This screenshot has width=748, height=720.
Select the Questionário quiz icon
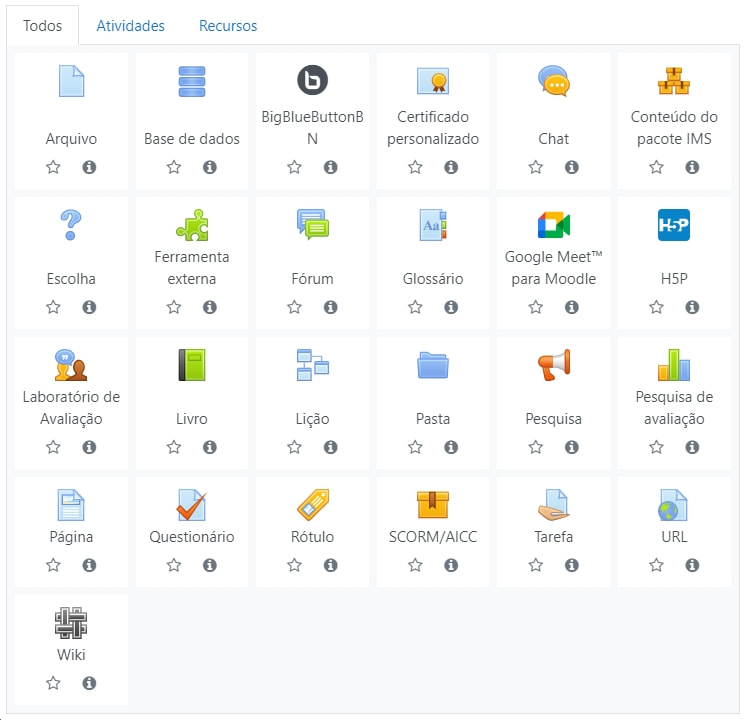pos(191,504)
